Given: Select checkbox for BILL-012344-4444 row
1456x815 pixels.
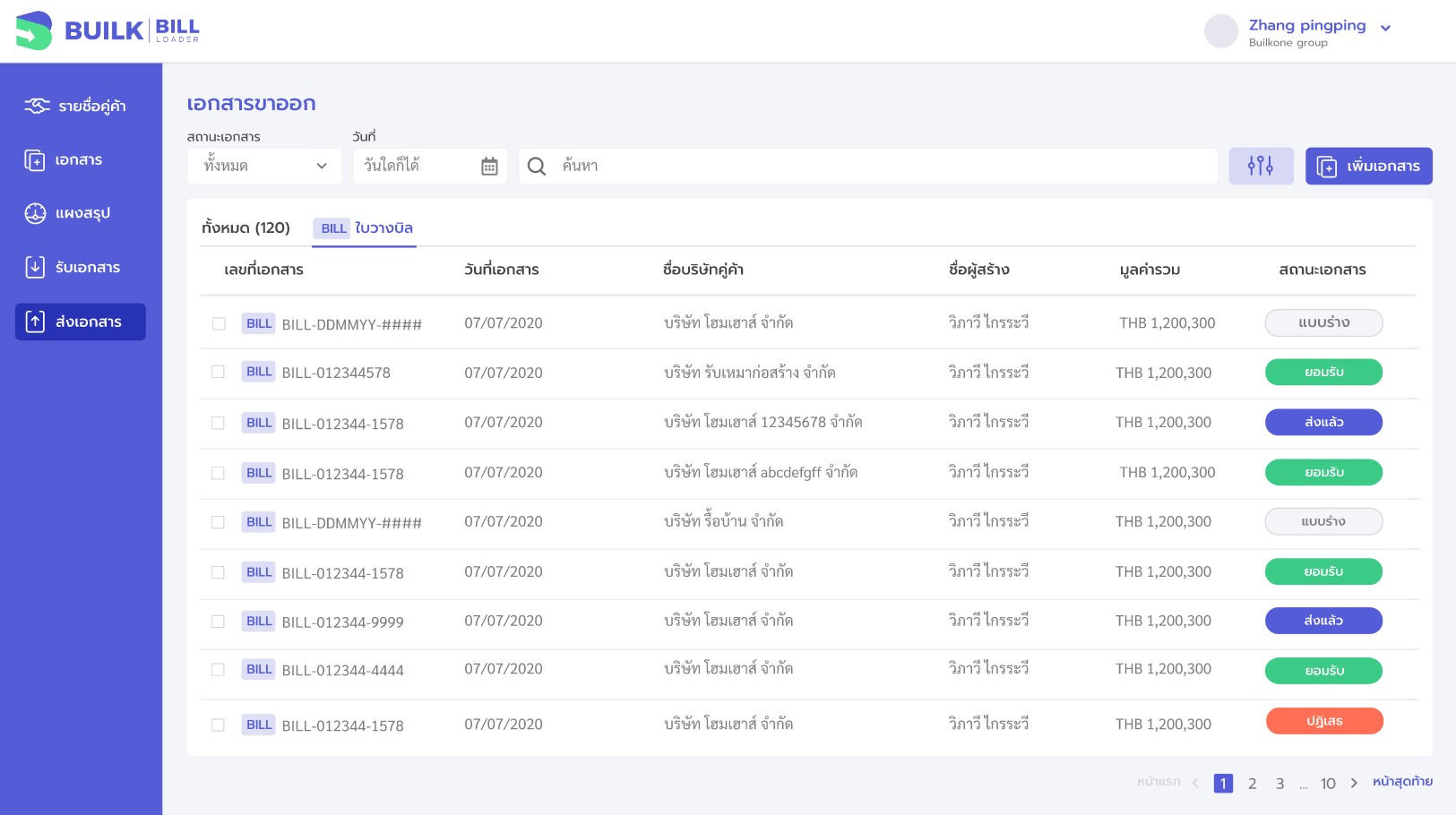Looking at the screenshot, I should [x=218, y=669].
